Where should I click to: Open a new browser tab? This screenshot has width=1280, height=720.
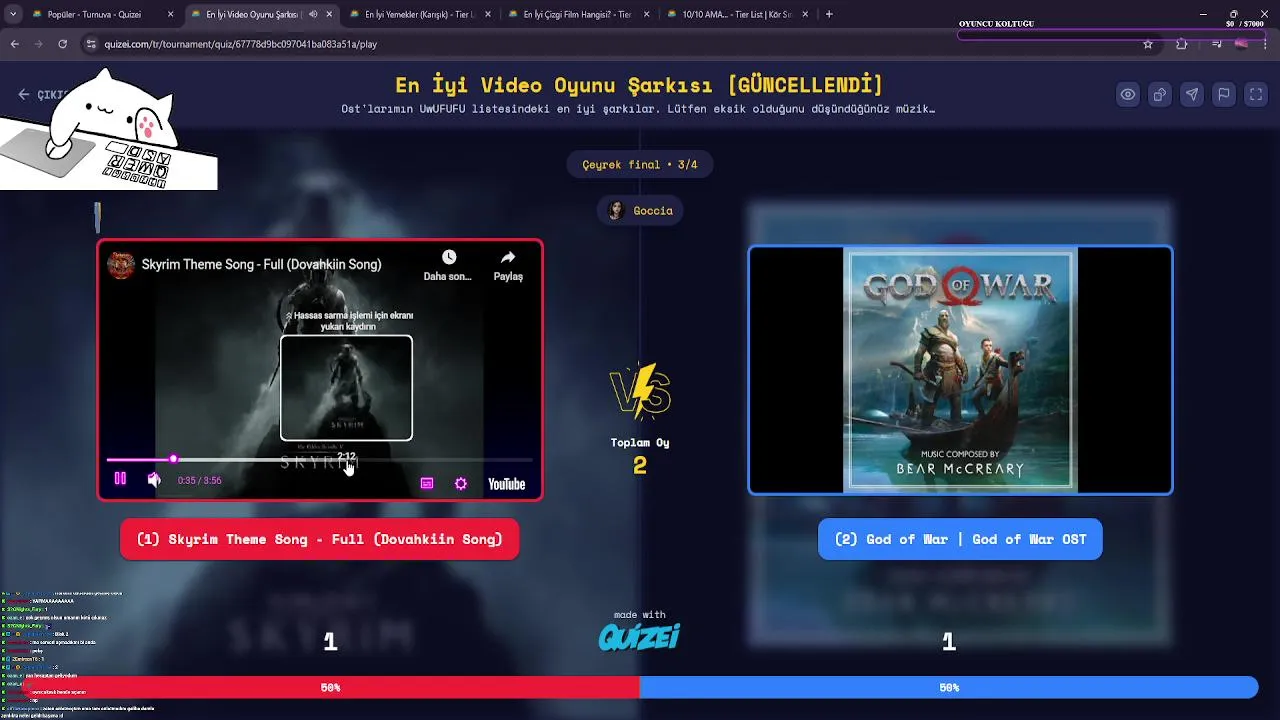pyautogui.click(x=829, y=15)
